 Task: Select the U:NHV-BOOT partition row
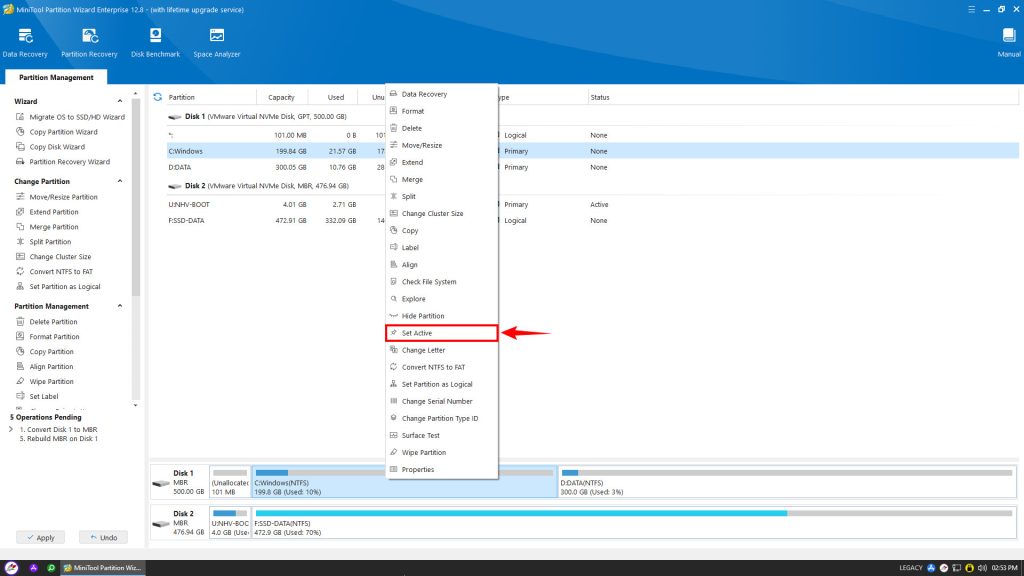click(x=593, y=204)
